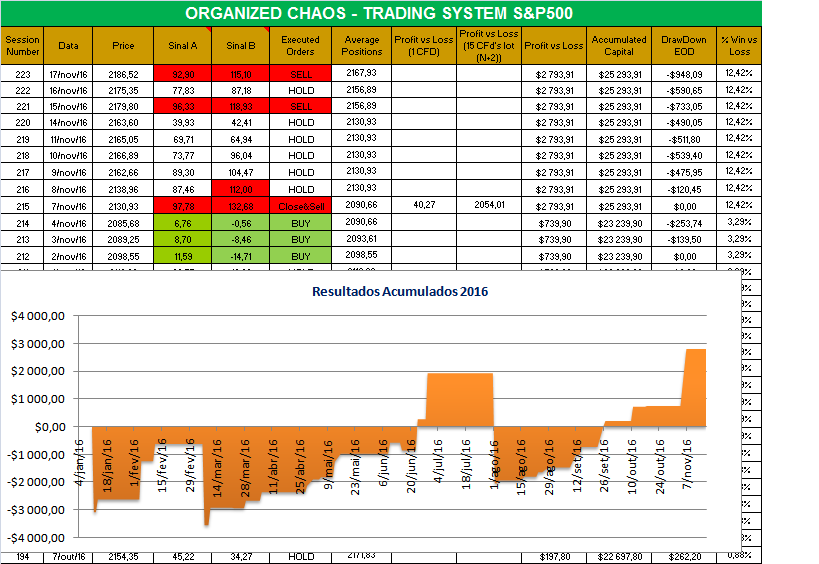The width and height of the screenshot is (819, 564).
Task: Click the Session Number column header
Action: pyautogui.click(x=22, y=45)
